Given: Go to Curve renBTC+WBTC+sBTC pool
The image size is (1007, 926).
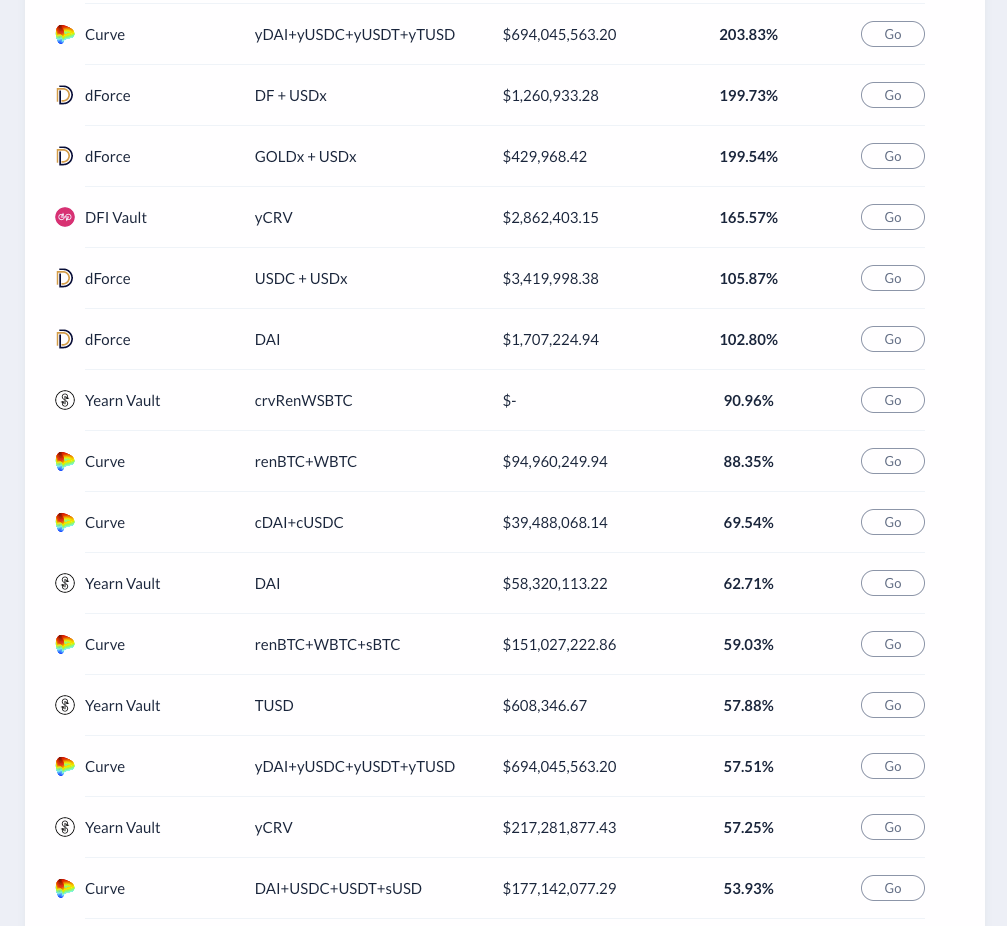Looking at the screenshot, I should [893, 644].
